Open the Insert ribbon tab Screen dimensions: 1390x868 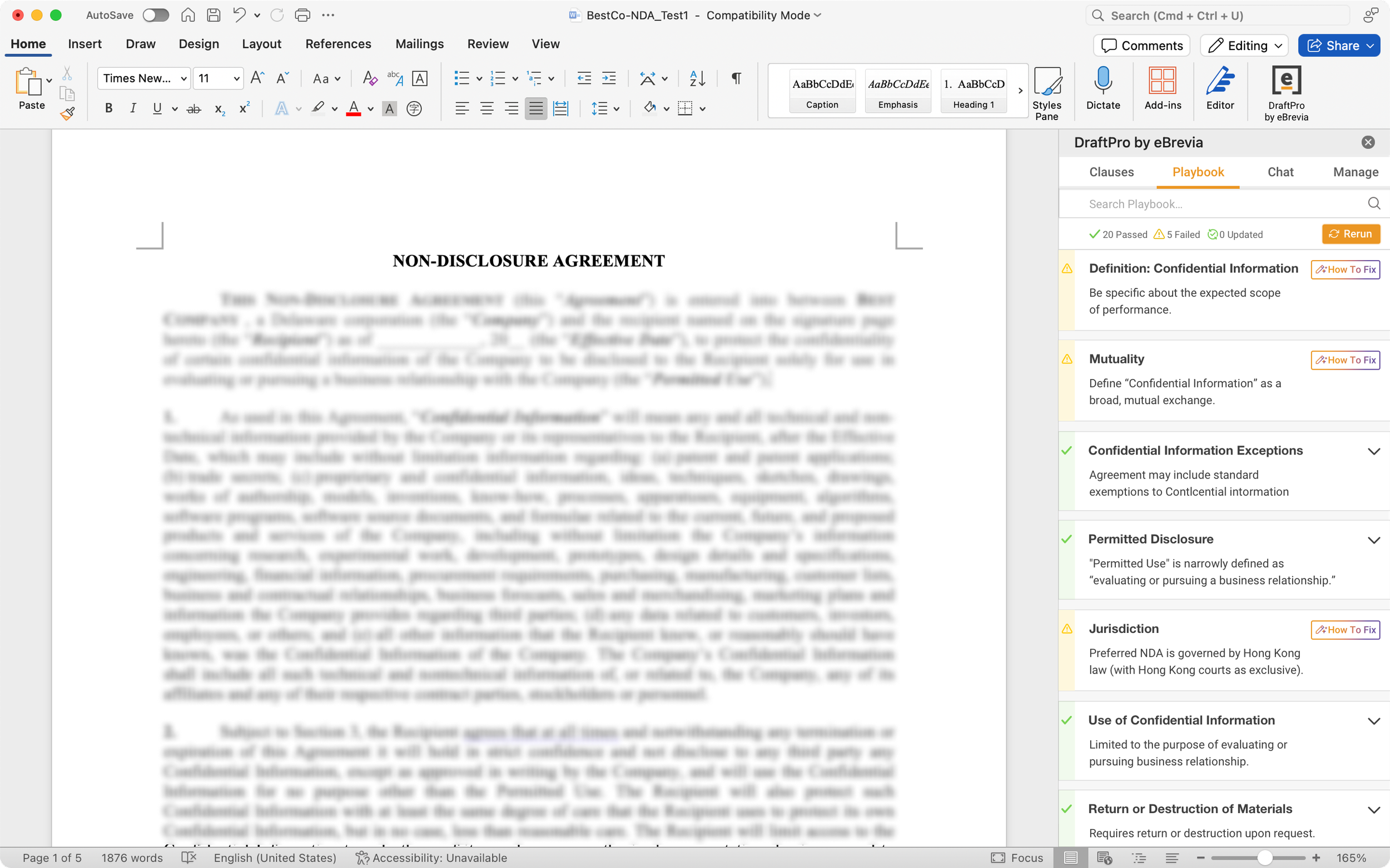(x=85, y=44)
